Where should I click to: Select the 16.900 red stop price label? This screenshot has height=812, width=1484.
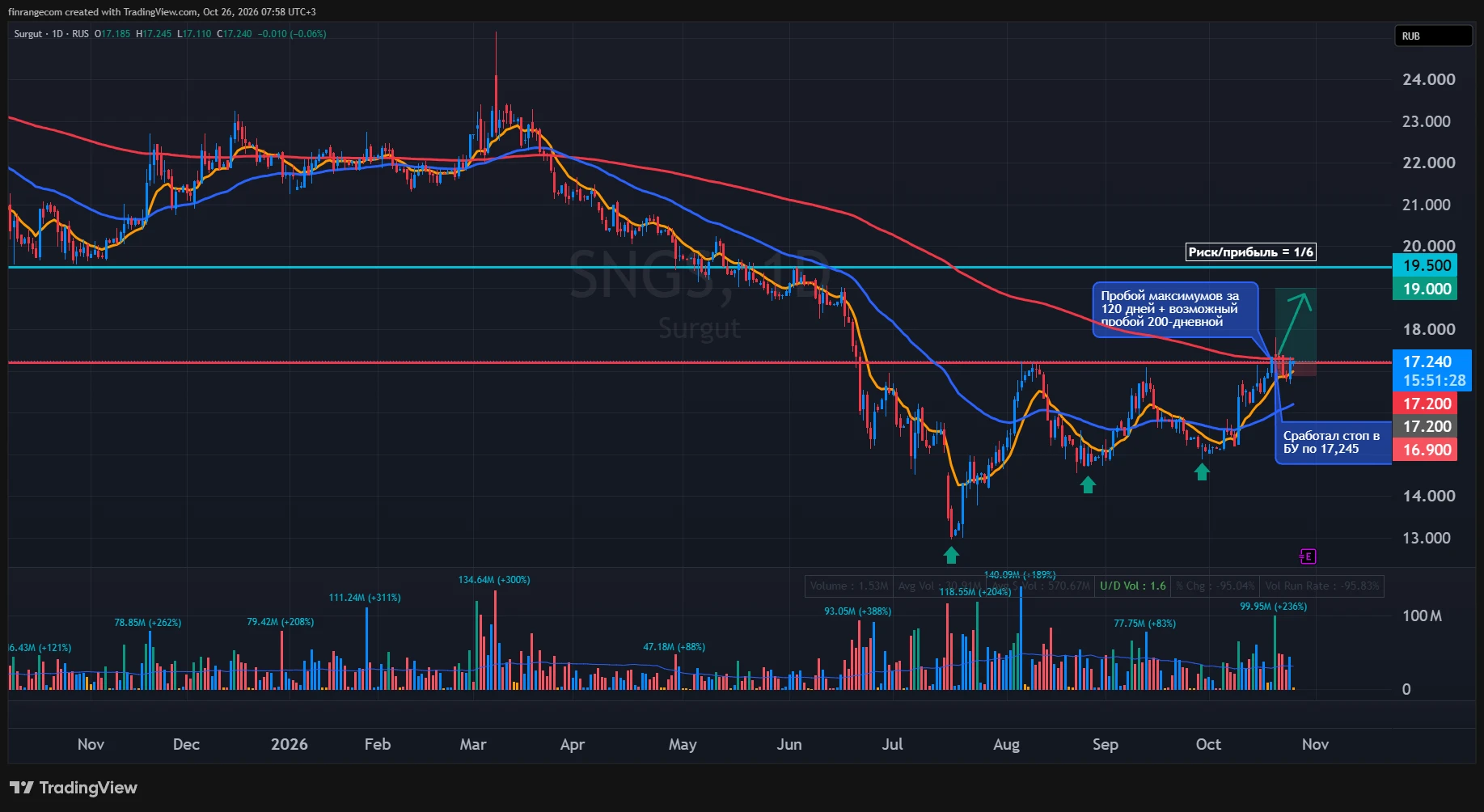(x=1425, y=450)
